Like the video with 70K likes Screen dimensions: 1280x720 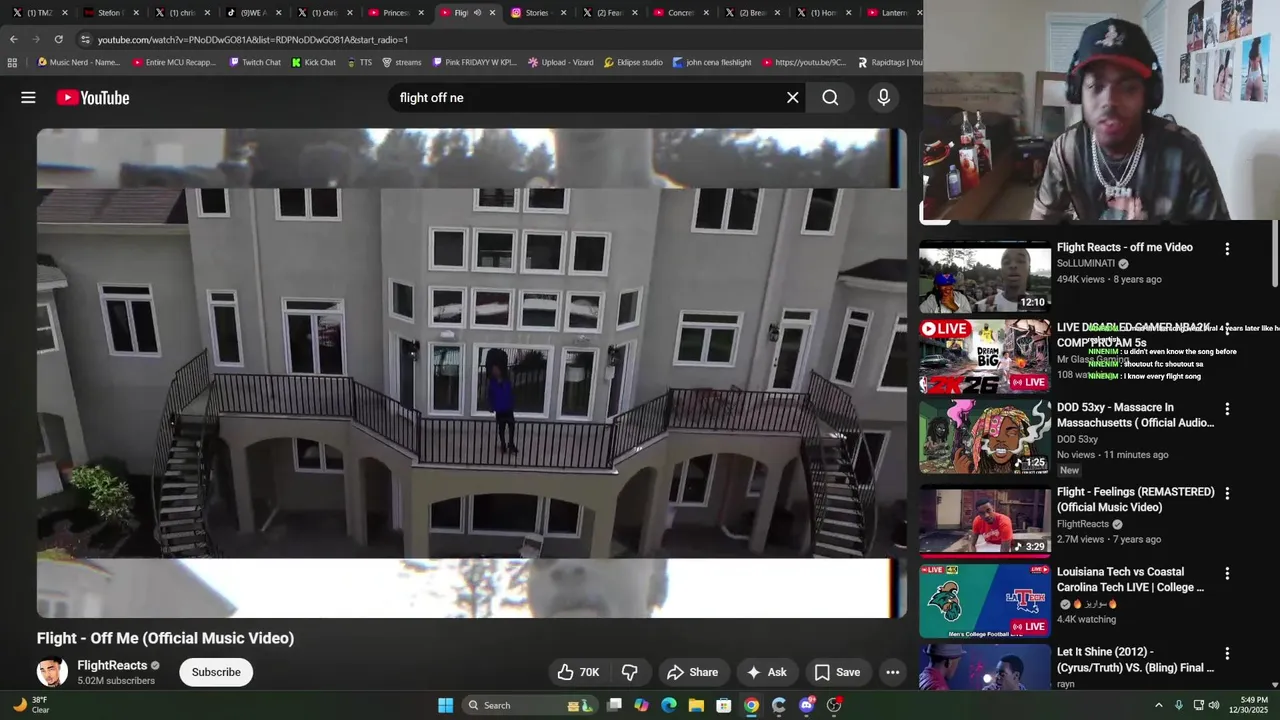pyautogui.click(x=577, y=672)
